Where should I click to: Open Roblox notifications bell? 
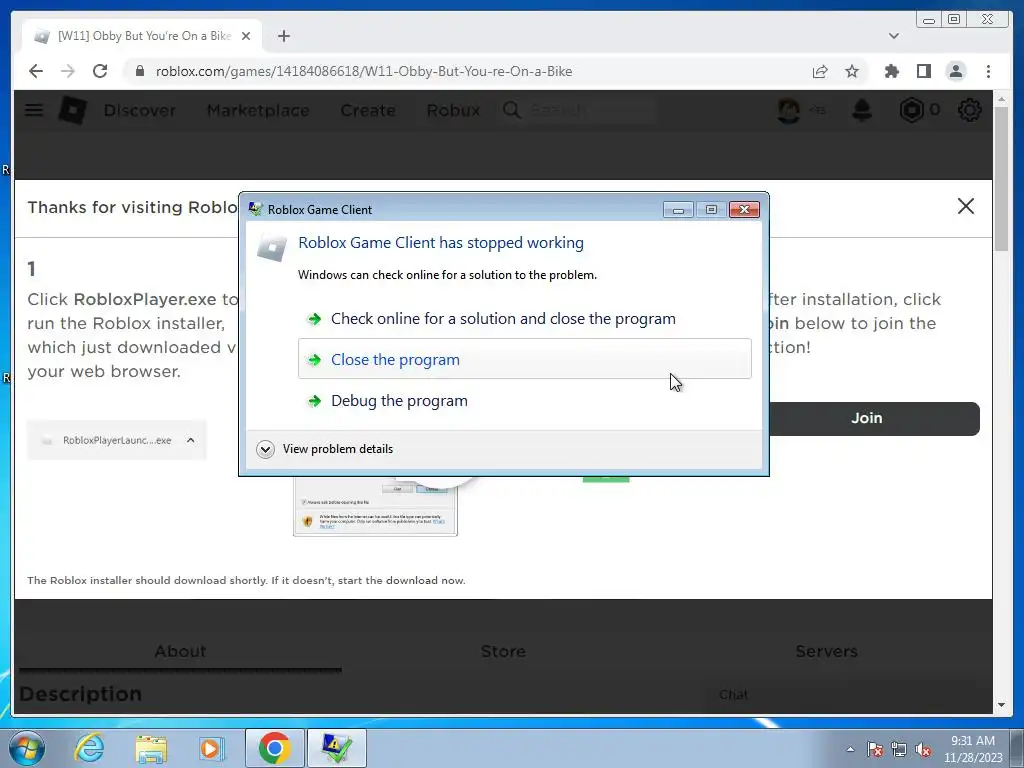coord(862,110)
